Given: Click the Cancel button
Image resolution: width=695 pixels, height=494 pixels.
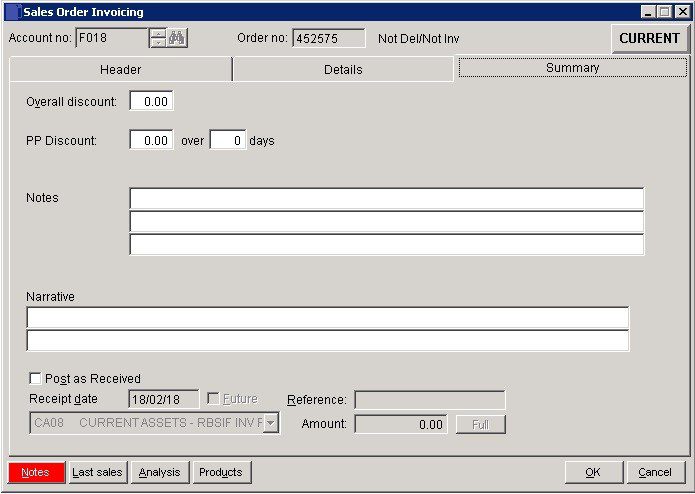Looking at the screenshot, I should [x=655, y=472].
